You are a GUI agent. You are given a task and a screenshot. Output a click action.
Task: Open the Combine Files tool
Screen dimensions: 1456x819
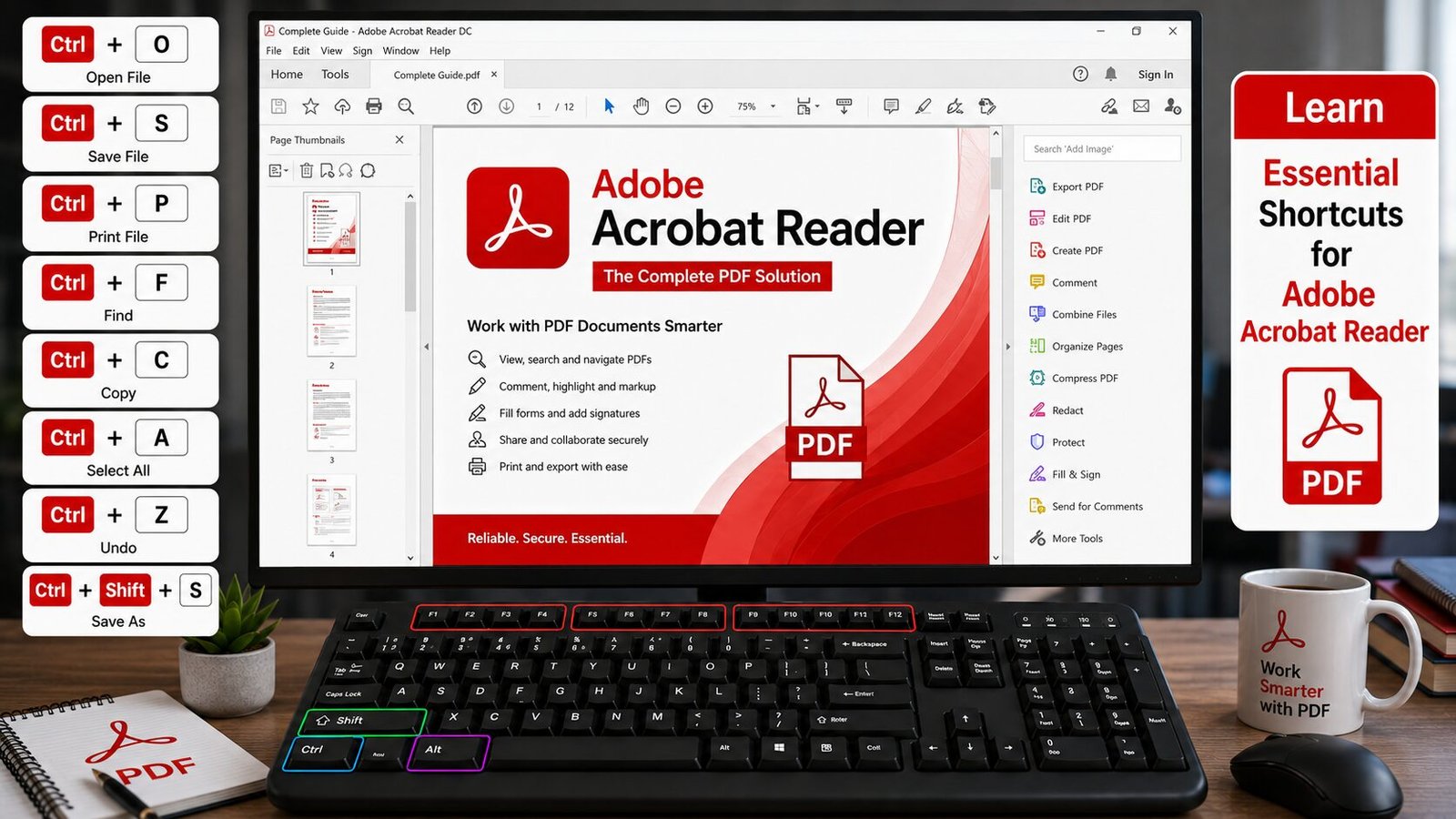[1072, 314]
